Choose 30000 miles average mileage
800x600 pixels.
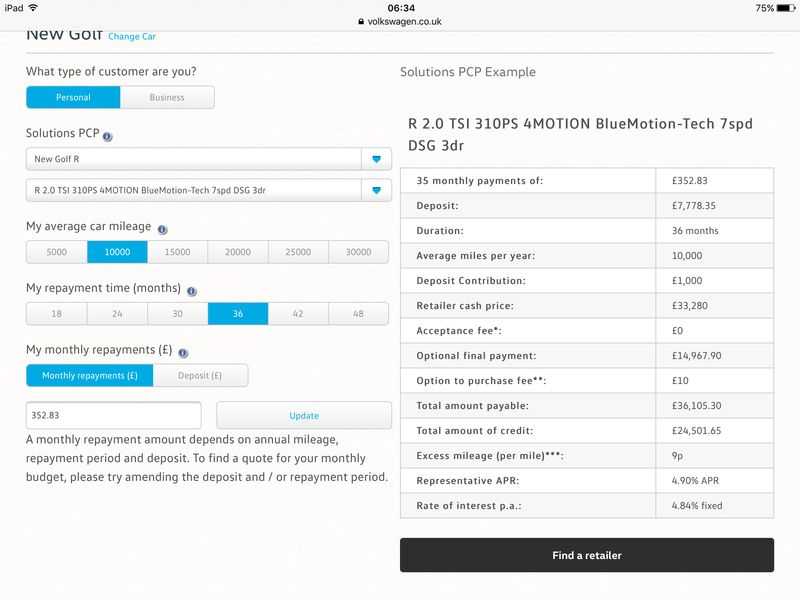[359, 252]
